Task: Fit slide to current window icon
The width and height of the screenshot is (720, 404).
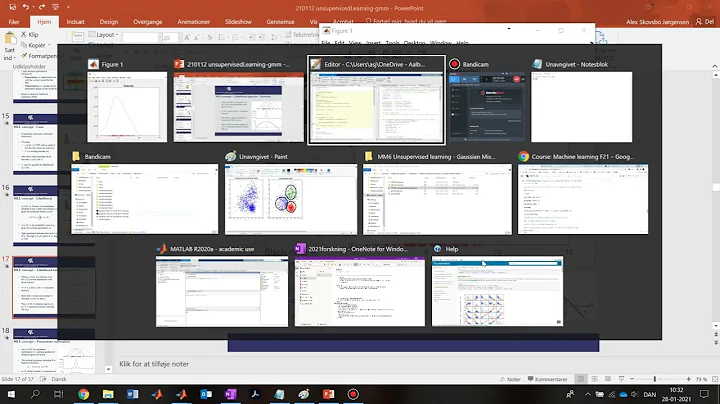Action: [x=714, y=379]
